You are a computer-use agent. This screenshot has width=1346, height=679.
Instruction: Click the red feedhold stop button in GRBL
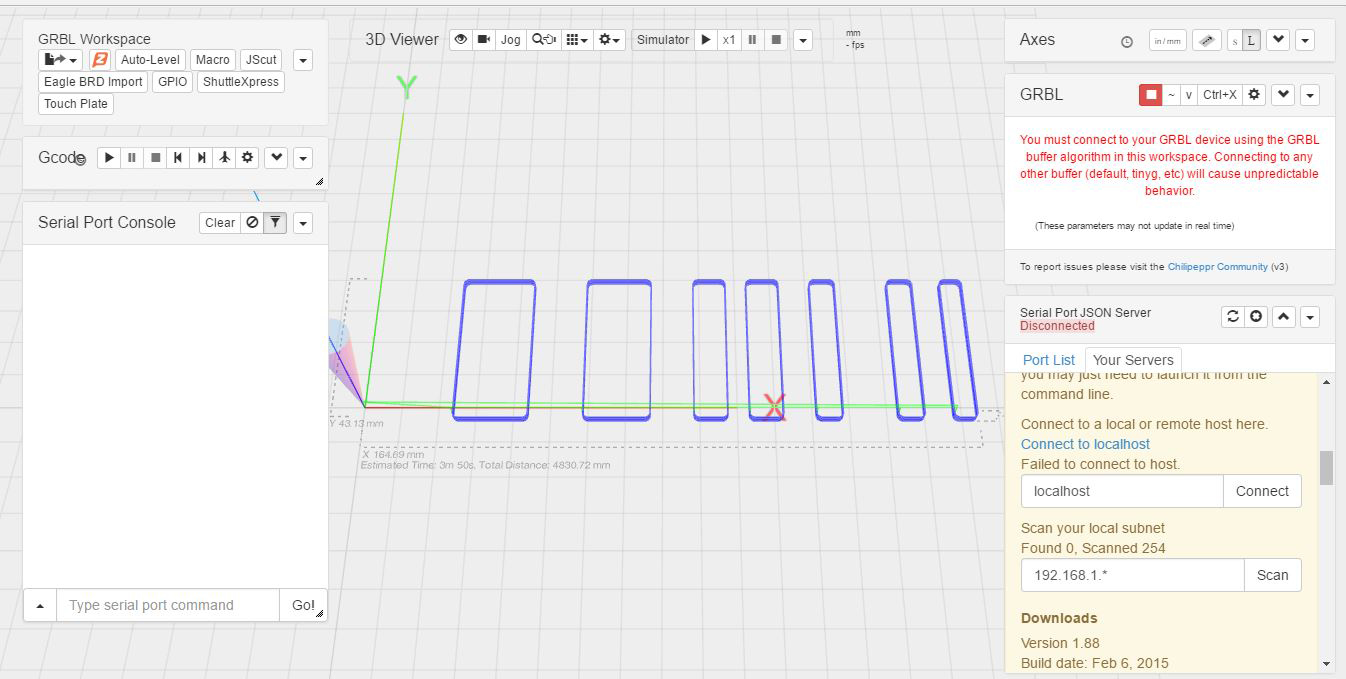click(x=1150, y=95)
